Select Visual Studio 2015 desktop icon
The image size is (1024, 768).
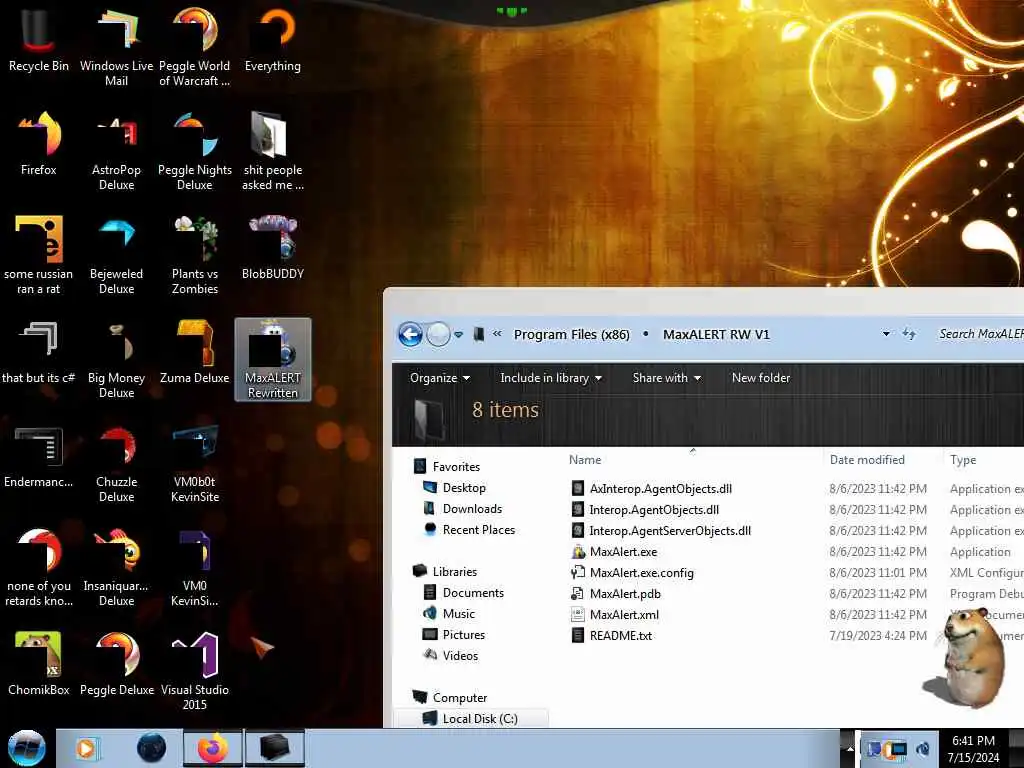195,671
